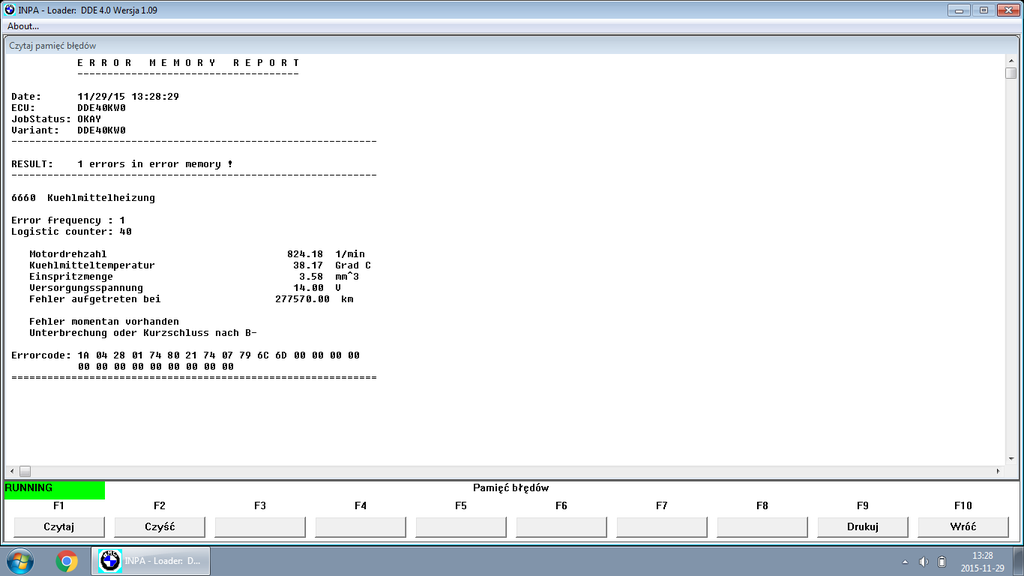
Task: Clear errors with the Czyść button
Action: pyautogui.click(x=159, y=526)
